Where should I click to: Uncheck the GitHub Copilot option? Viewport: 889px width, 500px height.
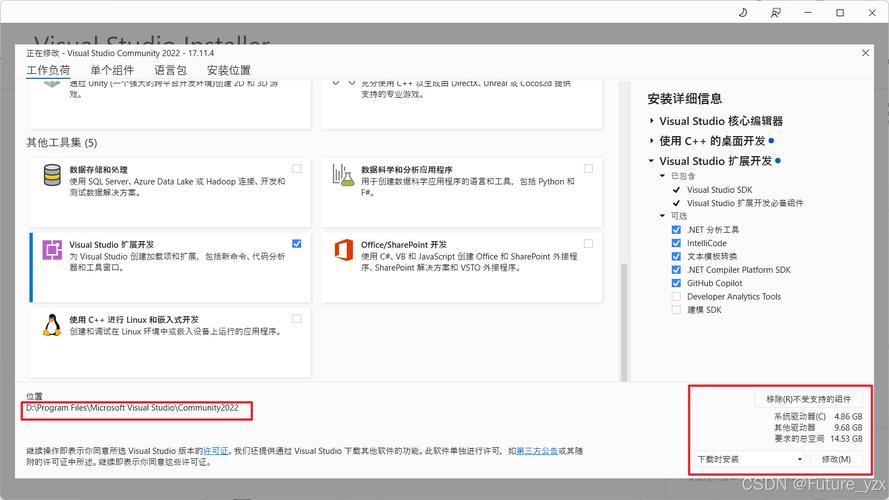click(676, 283)
